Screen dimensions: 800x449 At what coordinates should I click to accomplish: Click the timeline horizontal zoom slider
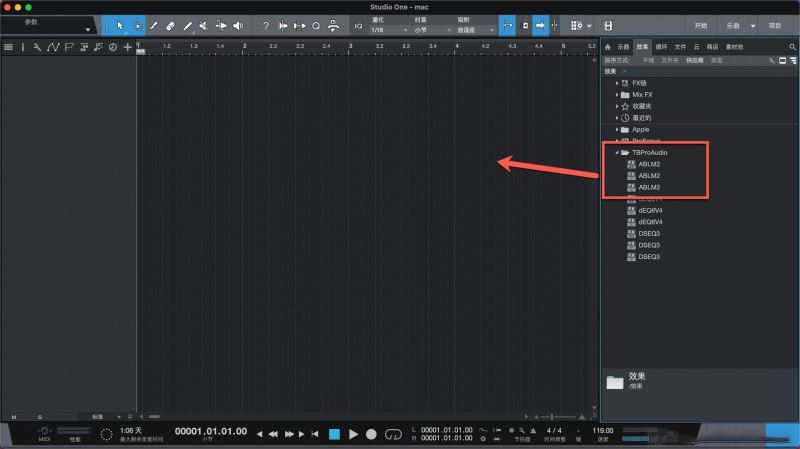pyautogui.click(x=552, y=415)
